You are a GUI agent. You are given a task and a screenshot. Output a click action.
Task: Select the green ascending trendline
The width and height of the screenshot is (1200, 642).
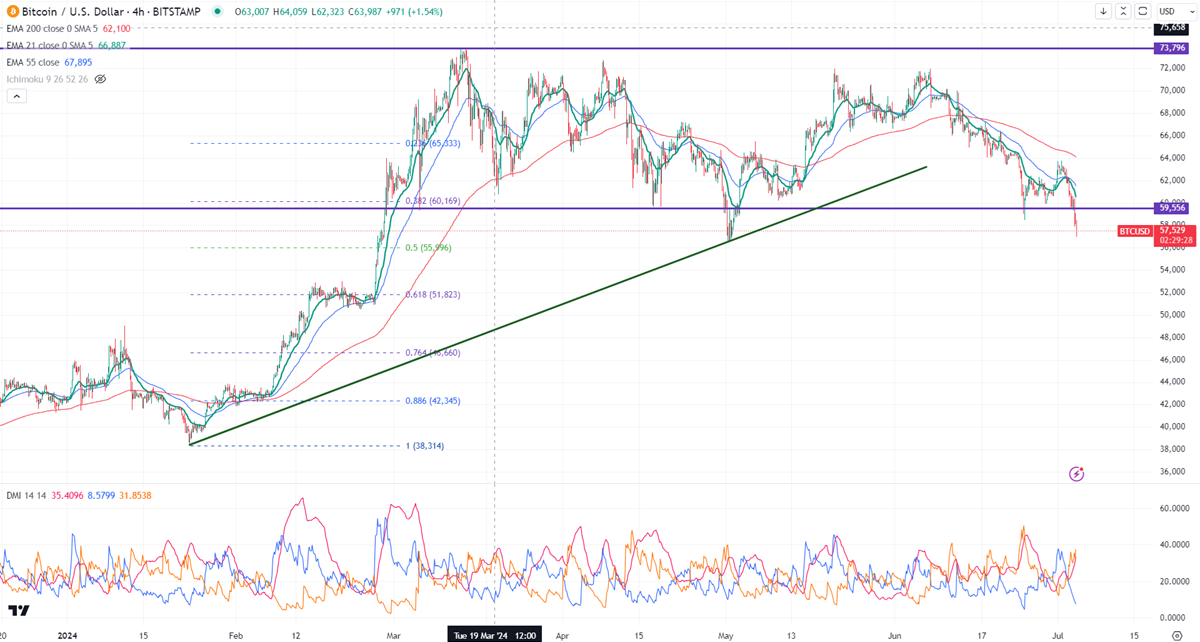coord(558,305)
